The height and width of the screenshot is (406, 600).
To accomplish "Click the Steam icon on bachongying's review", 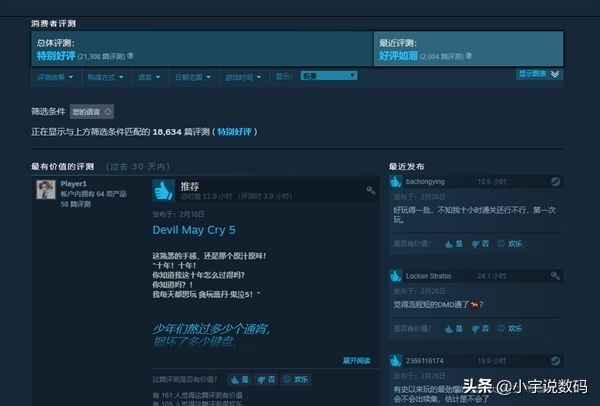I will [x=555, y=182].
